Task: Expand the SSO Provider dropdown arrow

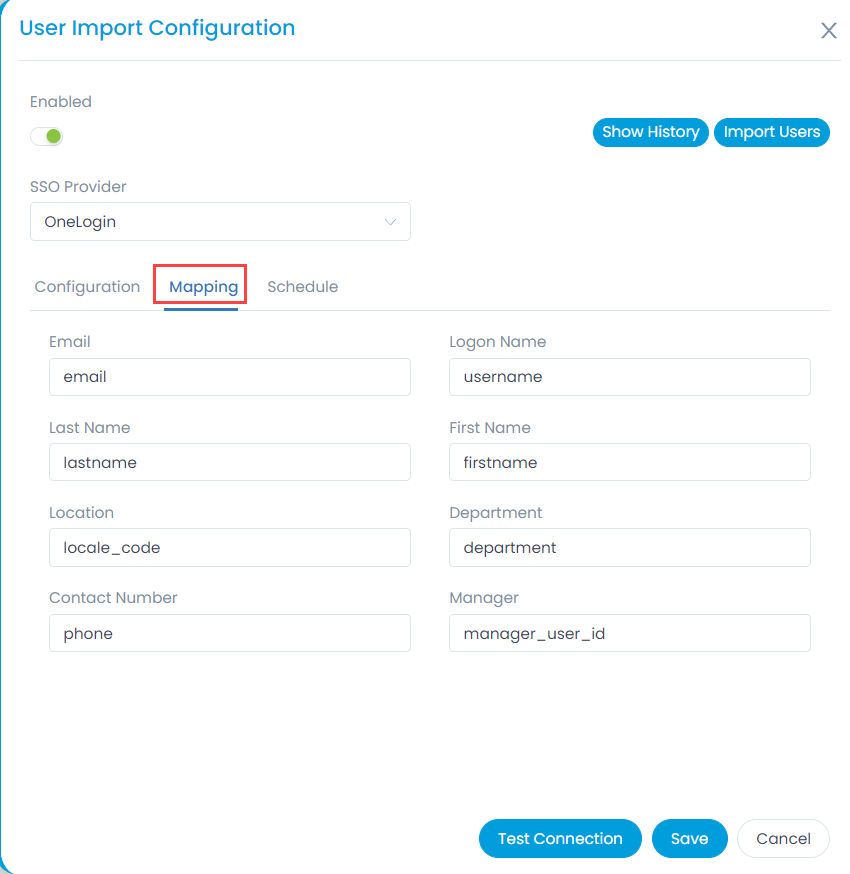Action: (390, 222)
